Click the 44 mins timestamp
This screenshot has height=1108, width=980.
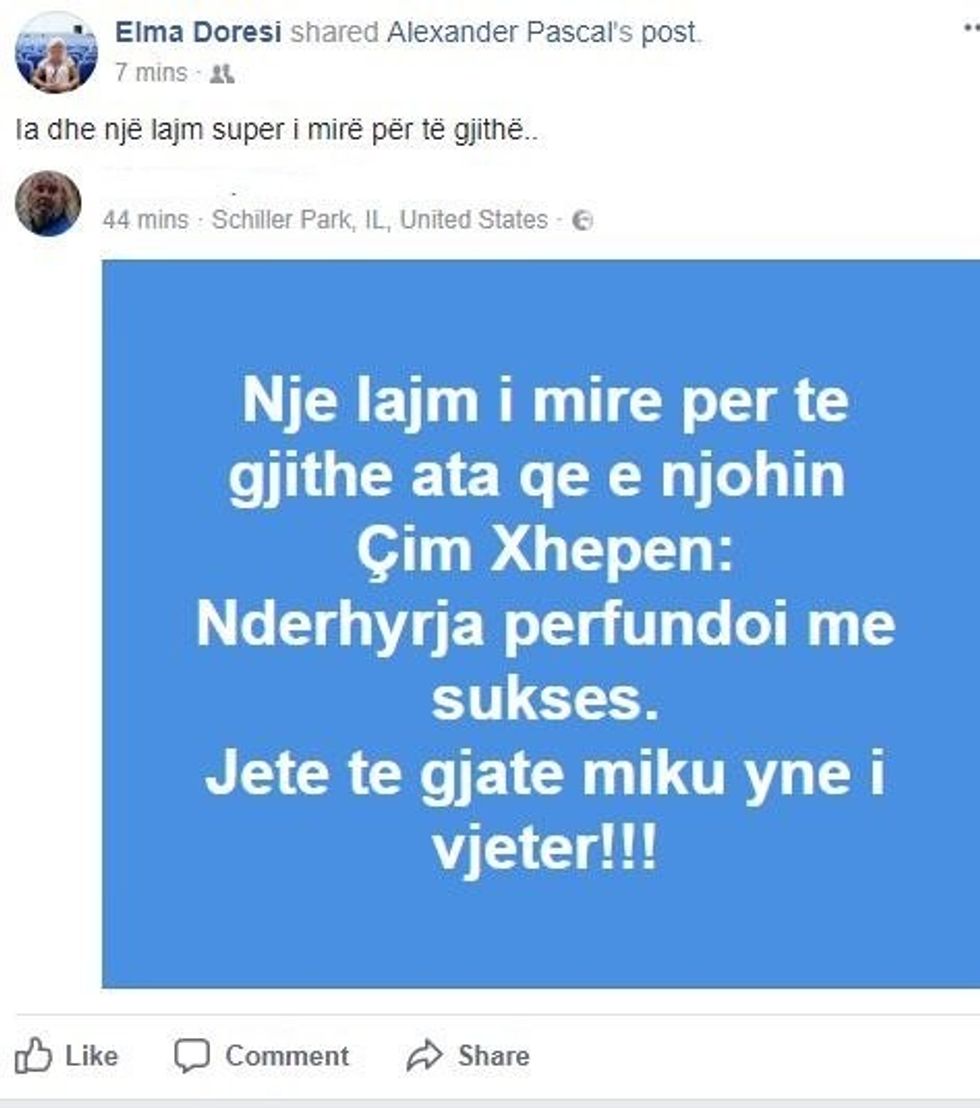pos(146,220)
